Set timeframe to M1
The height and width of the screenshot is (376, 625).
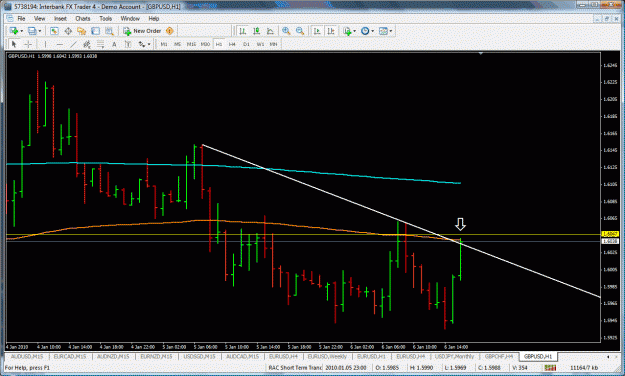click(x=164, y=44)
